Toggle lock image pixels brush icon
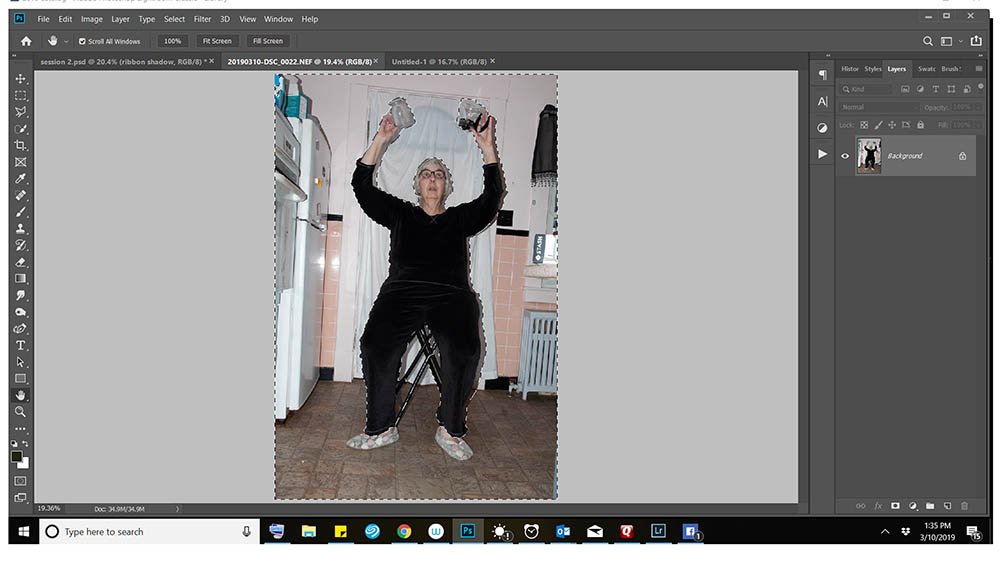1000x561 pixels. tap(878, 125)
